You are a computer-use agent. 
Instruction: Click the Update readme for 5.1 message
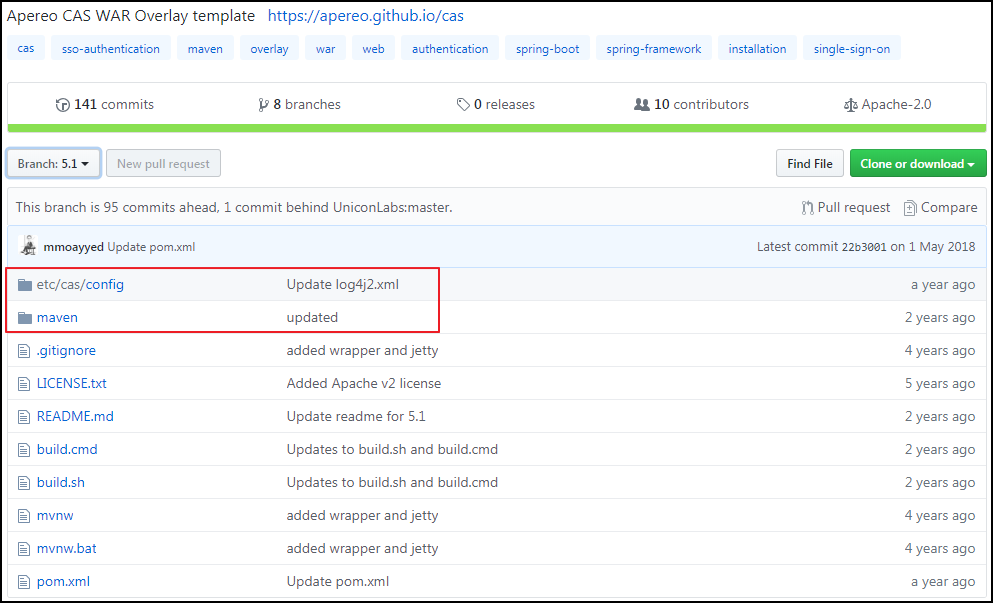(356, 417)
